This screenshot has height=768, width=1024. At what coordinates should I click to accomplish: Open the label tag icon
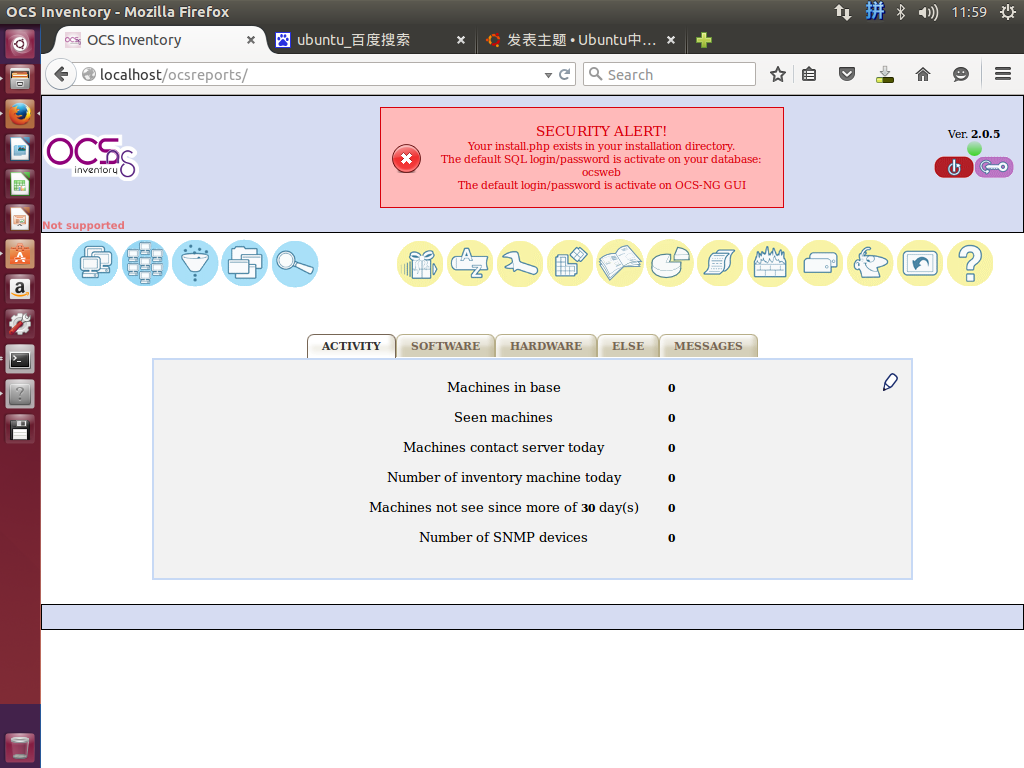820,263
